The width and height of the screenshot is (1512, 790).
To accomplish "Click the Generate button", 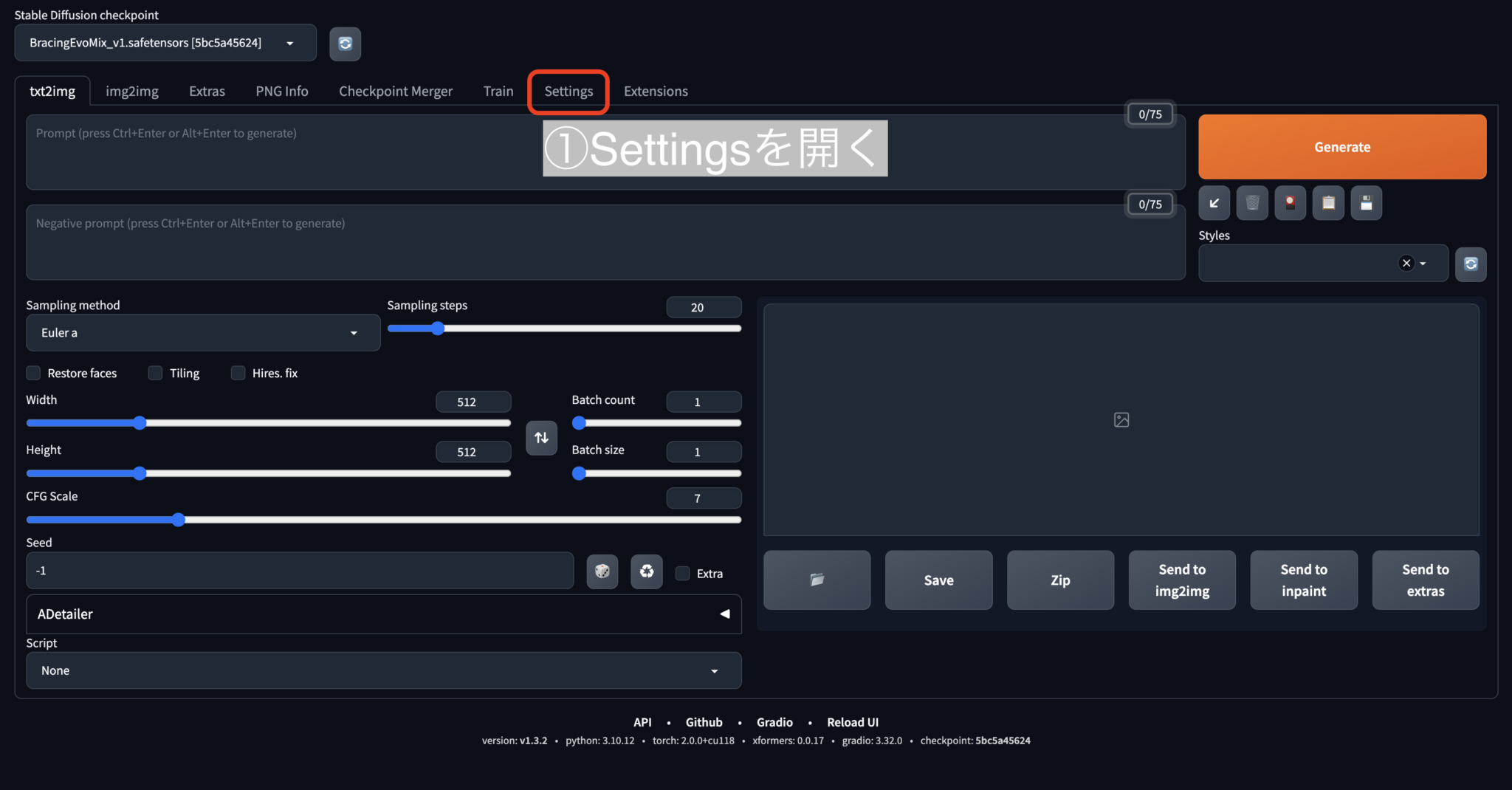I will [x=1341, y=146].
